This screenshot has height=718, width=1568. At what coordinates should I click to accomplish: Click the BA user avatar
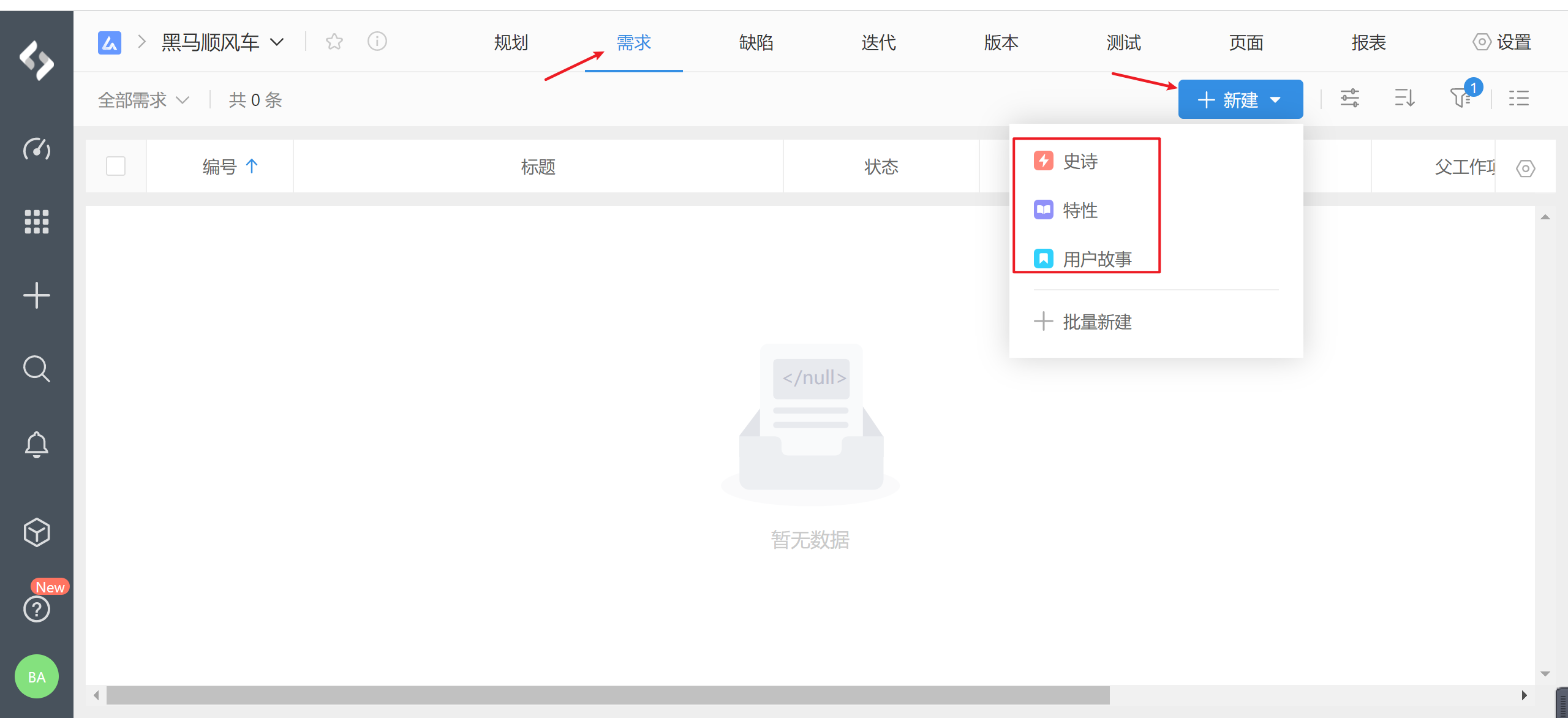pyautogui.click(x=37, y=676)
